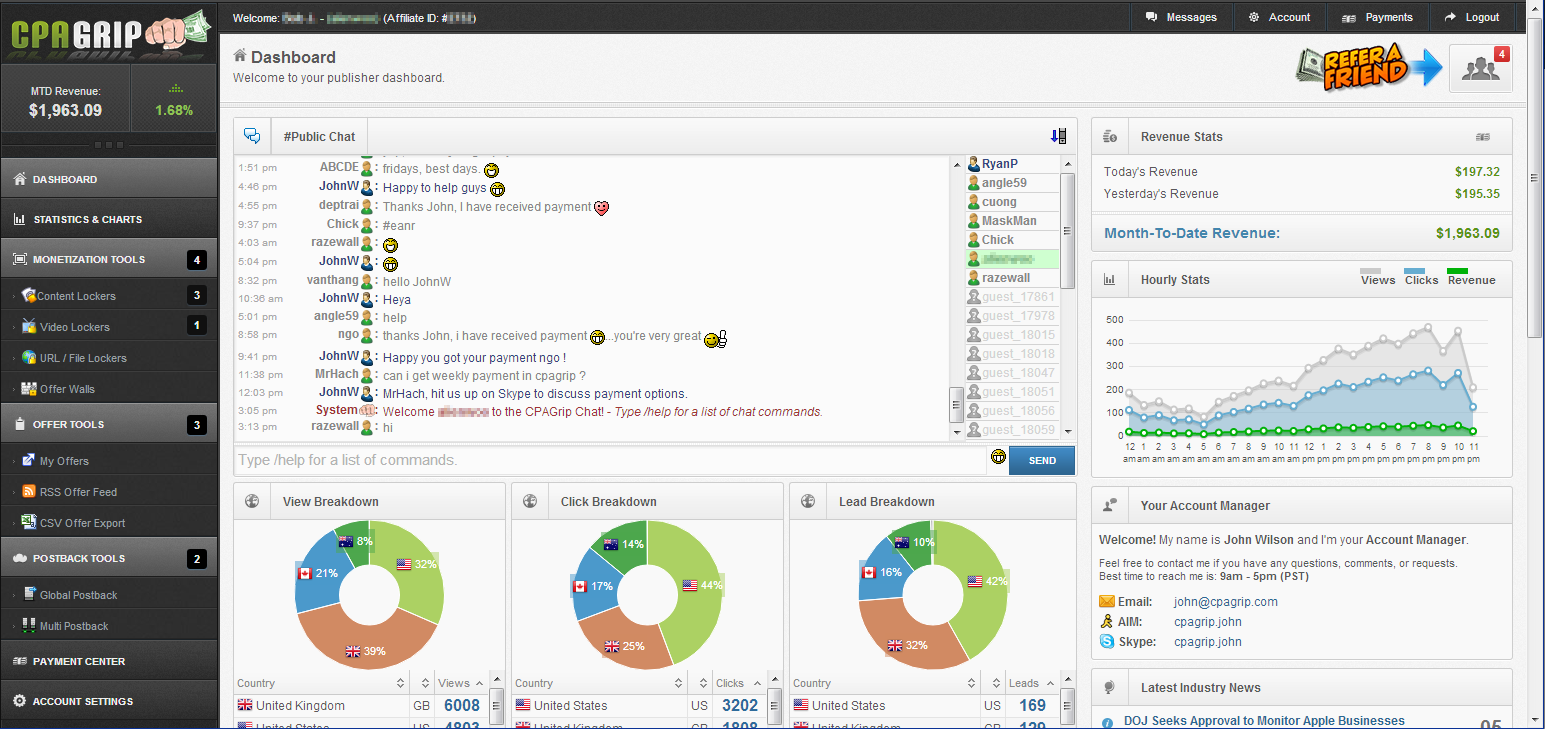Screen dimensions: 1545x729
Task: Click the CSV Offer Export icon
Action: (29, 522)
